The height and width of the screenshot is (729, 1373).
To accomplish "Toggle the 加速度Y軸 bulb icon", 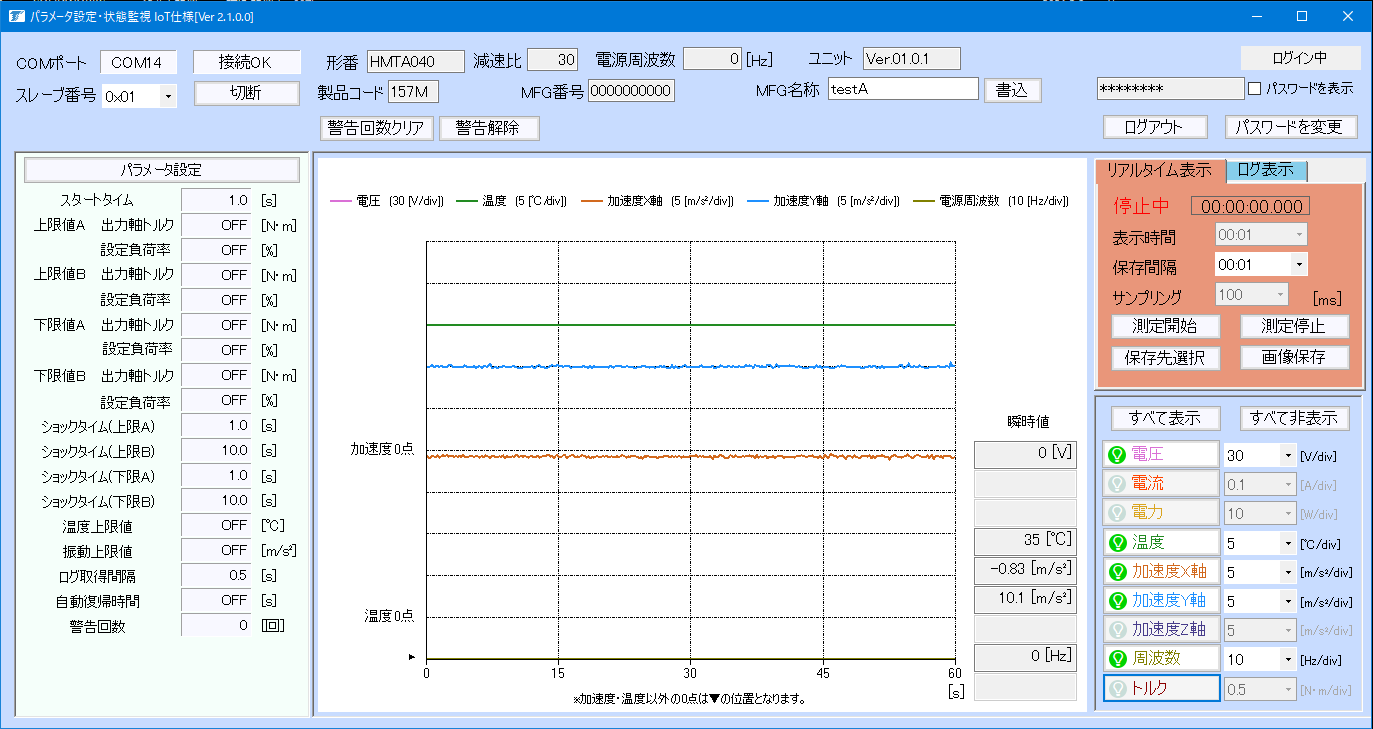I will (x=1118, y=601).
